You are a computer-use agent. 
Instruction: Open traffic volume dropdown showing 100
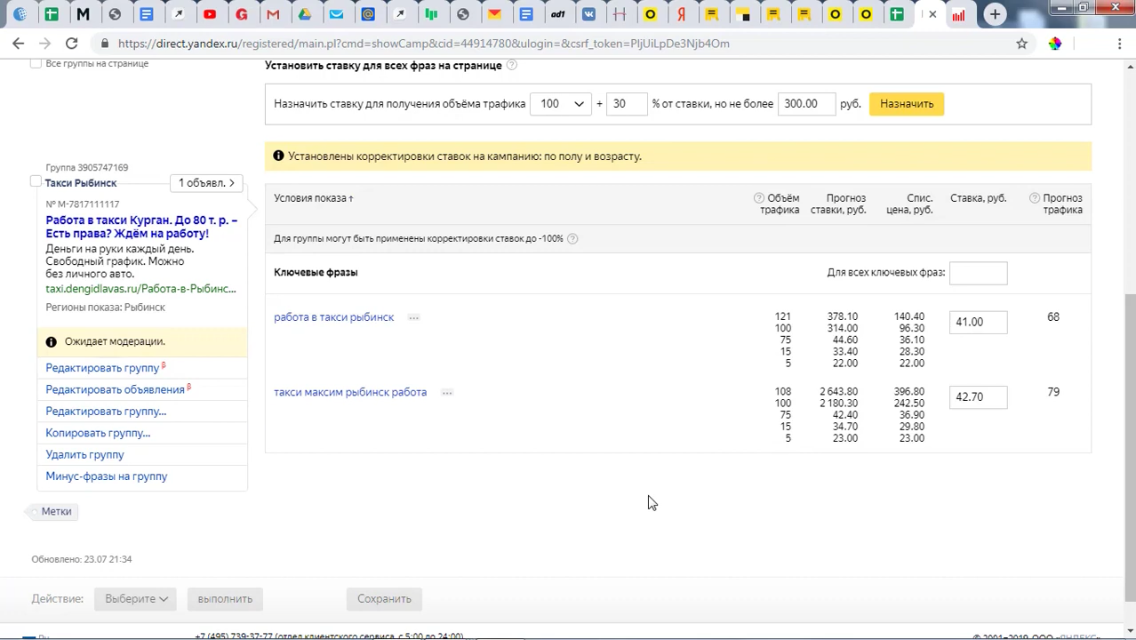point(561,104)
